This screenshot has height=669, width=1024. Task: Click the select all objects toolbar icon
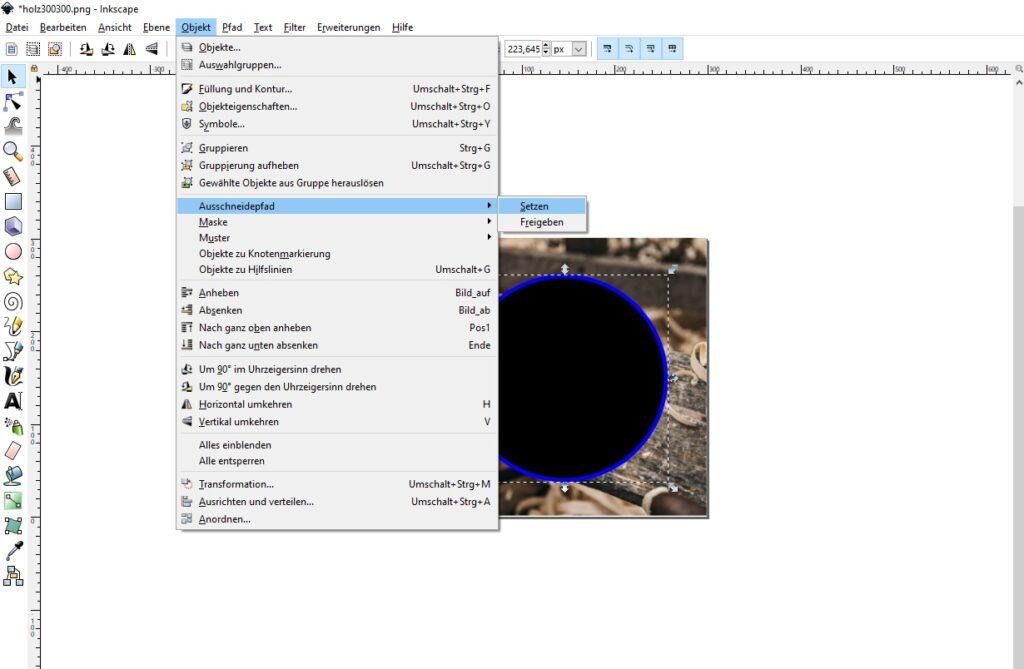[11, 49]
